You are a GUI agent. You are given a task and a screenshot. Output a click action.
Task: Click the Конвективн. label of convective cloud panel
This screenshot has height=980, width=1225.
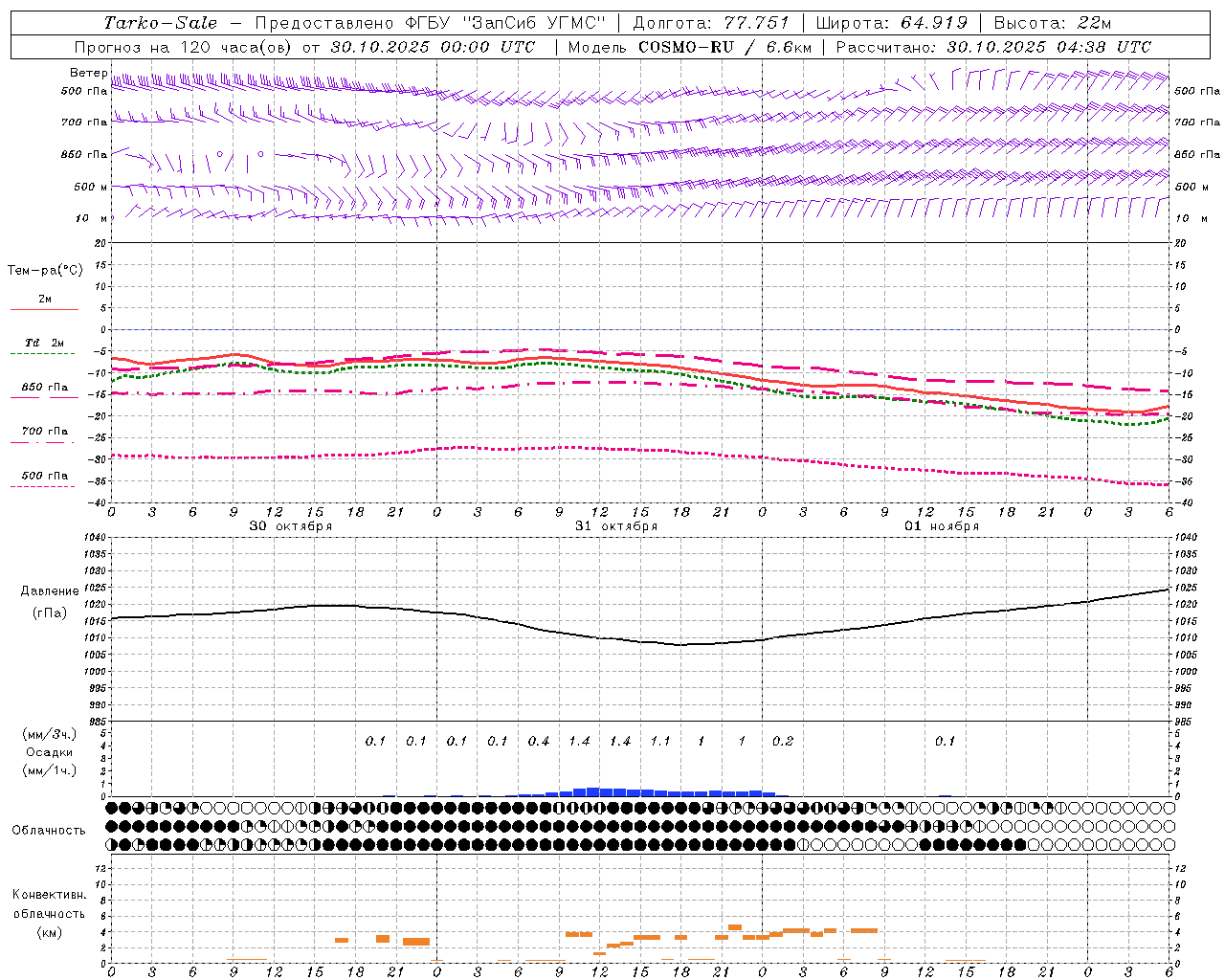49,895
